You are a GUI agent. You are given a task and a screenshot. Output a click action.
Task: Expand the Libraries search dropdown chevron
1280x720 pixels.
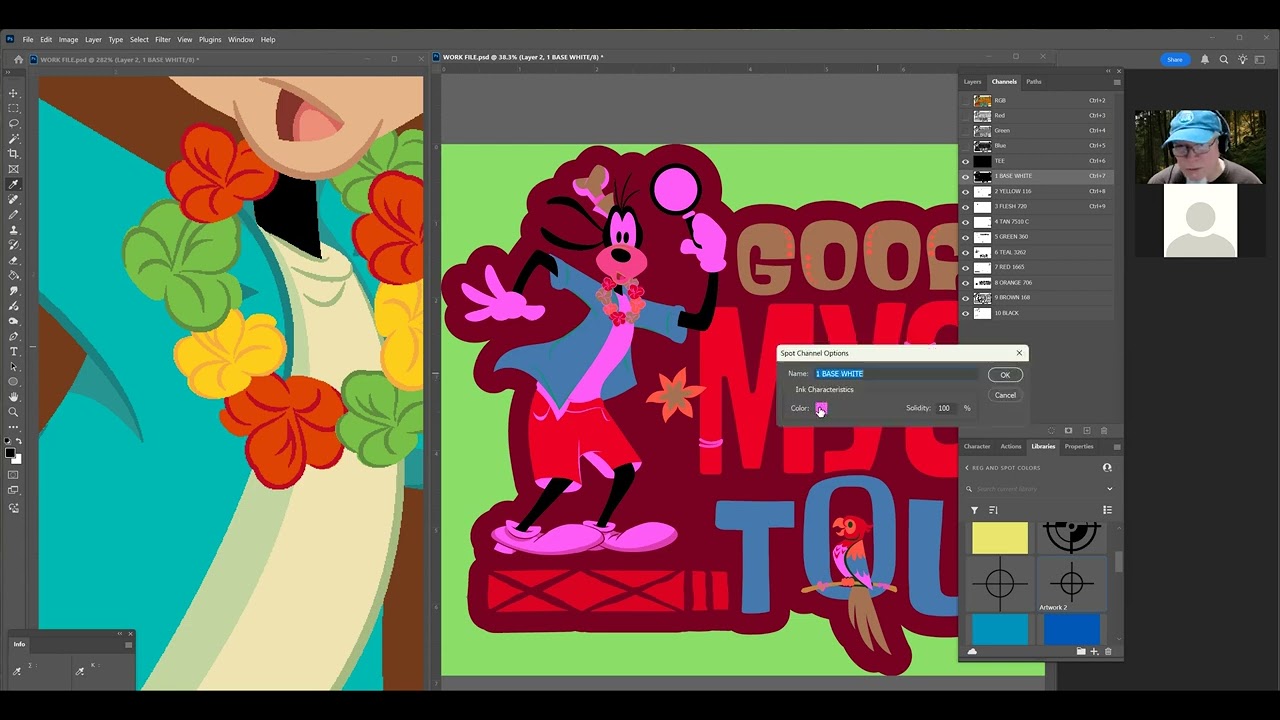pos(1109,489)
